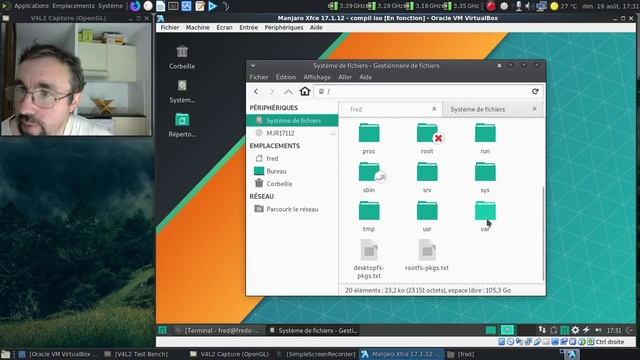Open the file manager window menu chevron
The height and width of the screenshot is (360, 640).
point(253,65)
